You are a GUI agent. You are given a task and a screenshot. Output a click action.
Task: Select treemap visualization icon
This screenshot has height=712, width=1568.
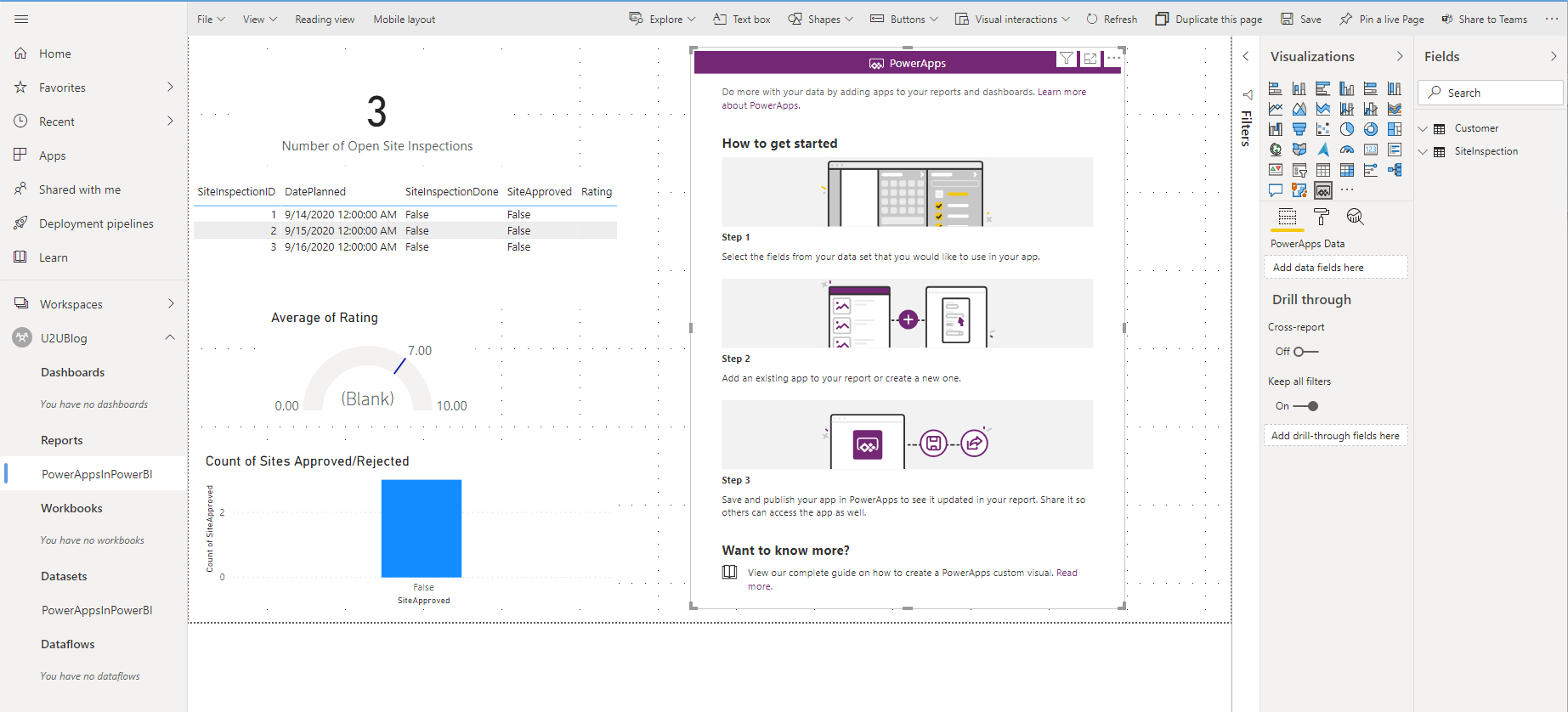click(1395, 129)
